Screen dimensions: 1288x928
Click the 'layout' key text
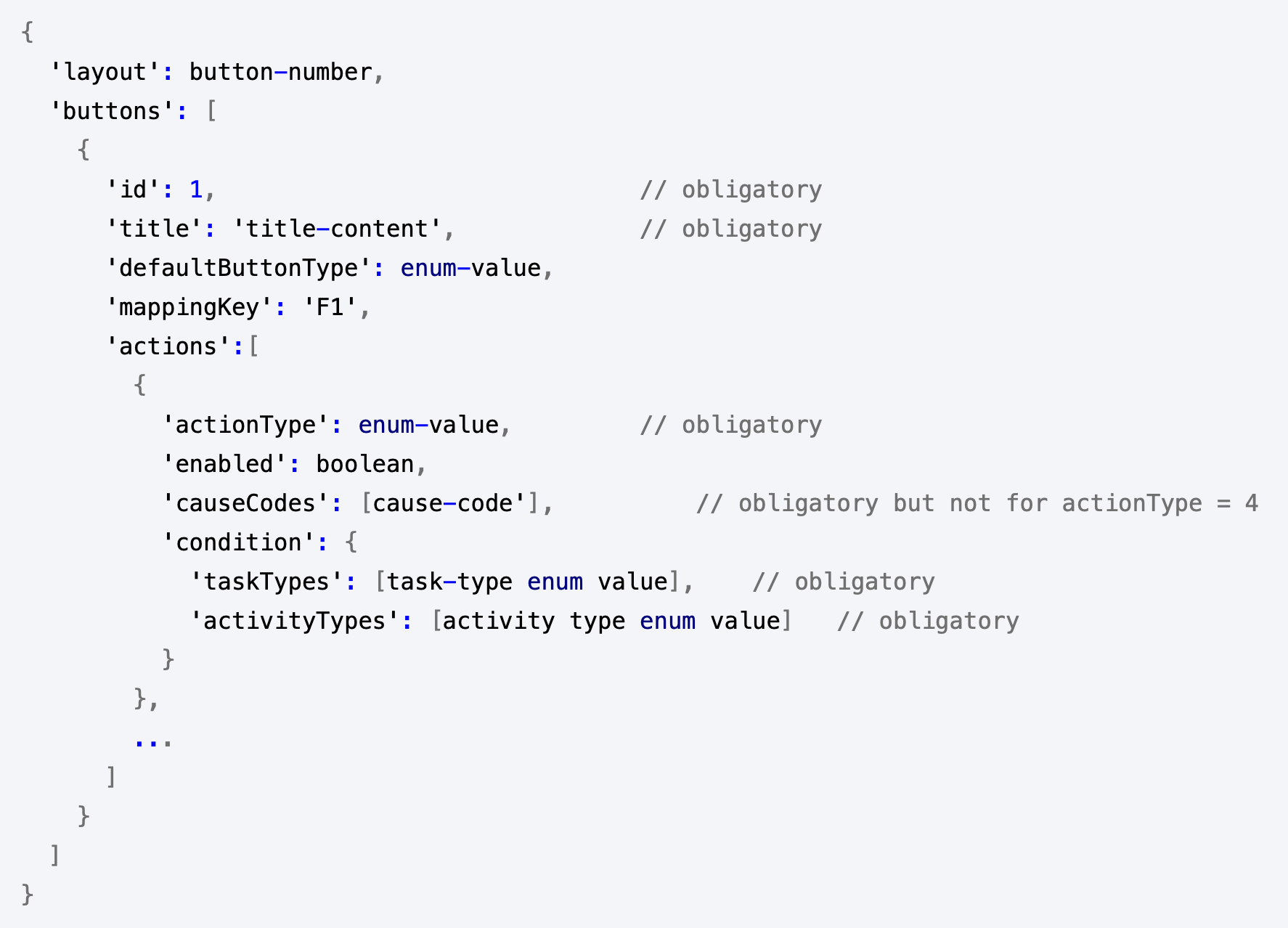(x=105, y=72)
